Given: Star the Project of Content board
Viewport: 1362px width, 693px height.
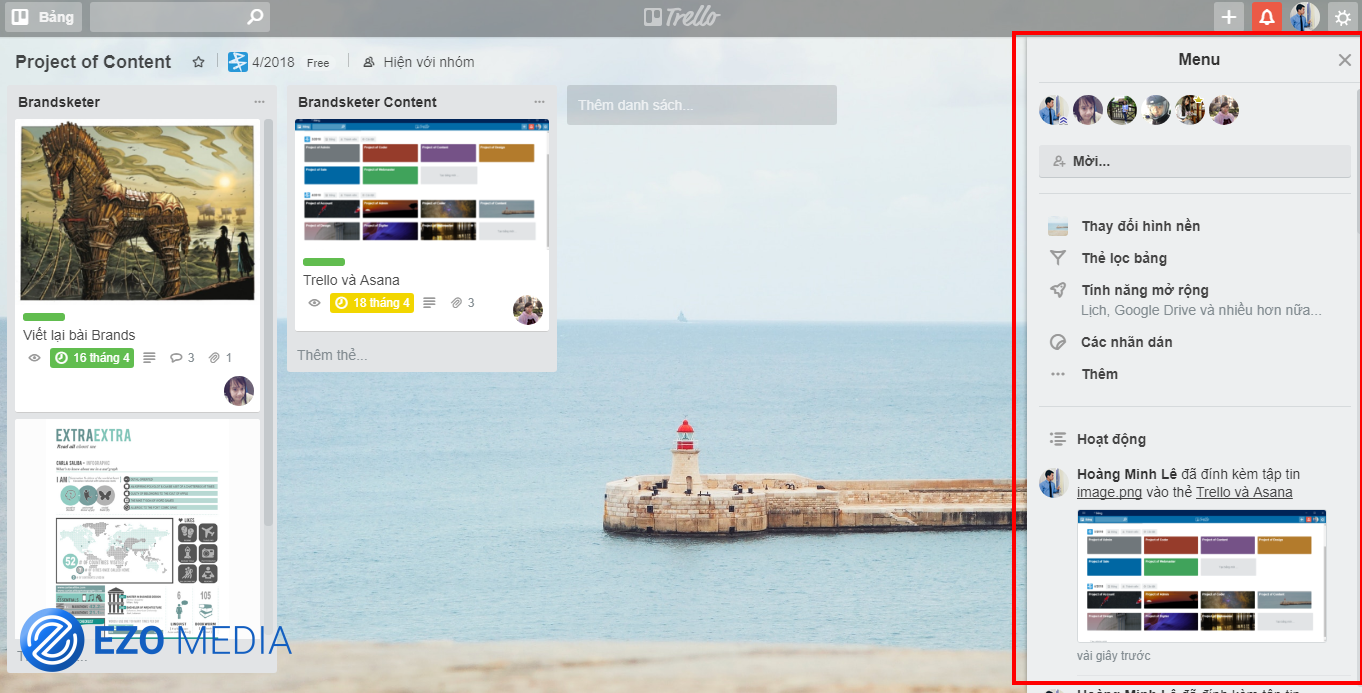Looking at the screenshot, I should tap(198, 62).
